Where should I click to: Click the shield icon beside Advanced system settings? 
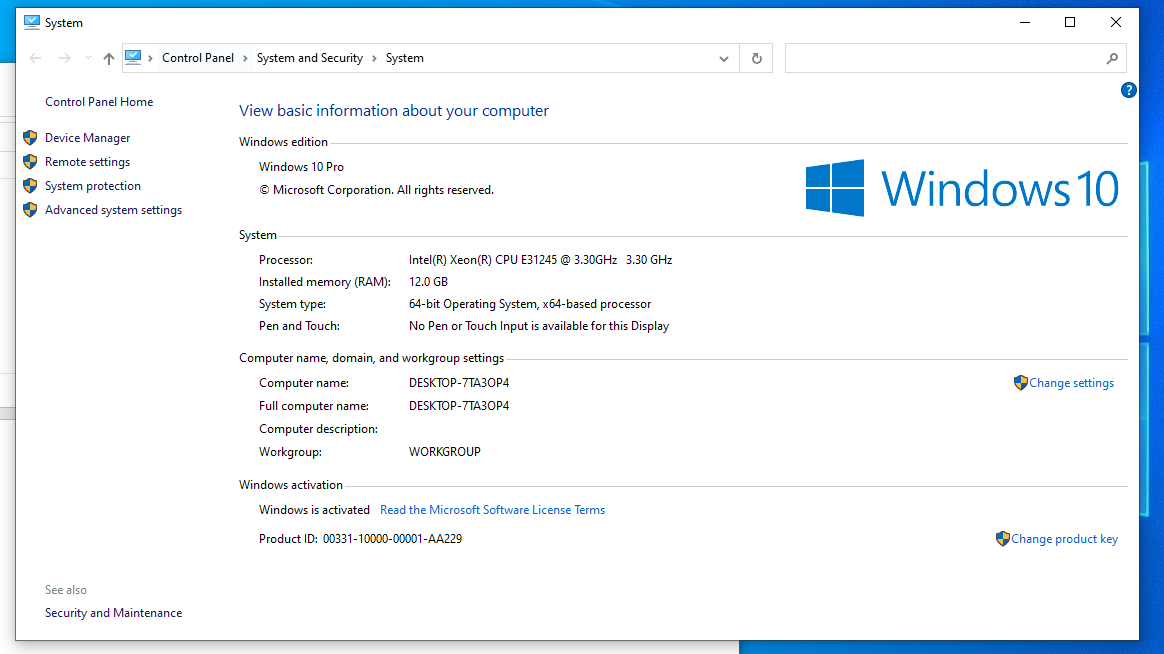30,210
